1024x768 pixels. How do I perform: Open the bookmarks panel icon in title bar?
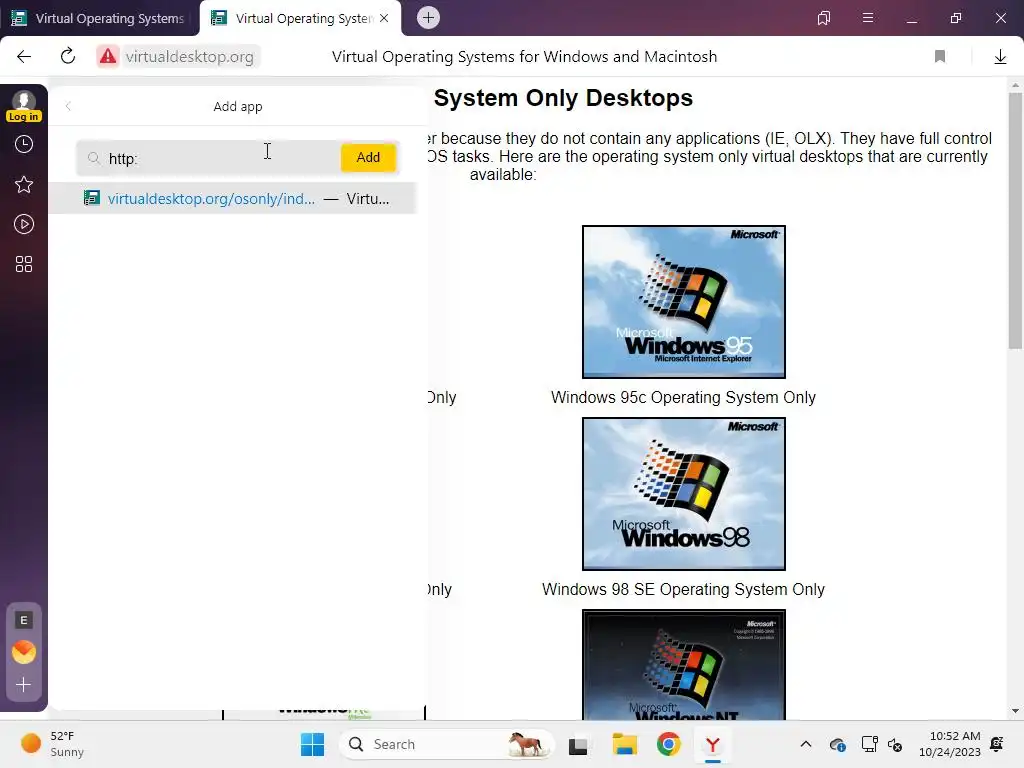pos(824,18)
